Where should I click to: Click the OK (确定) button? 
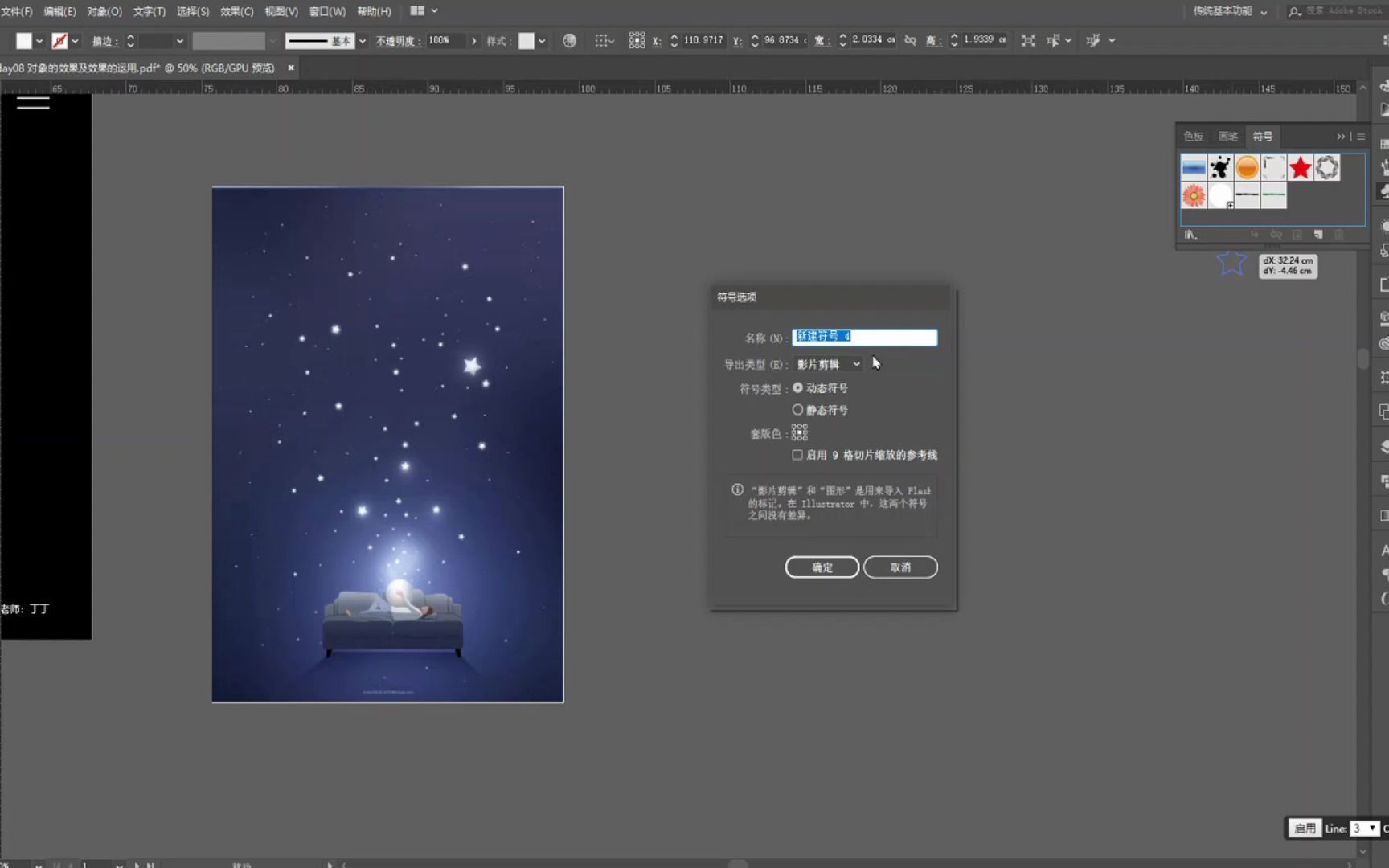822,567
